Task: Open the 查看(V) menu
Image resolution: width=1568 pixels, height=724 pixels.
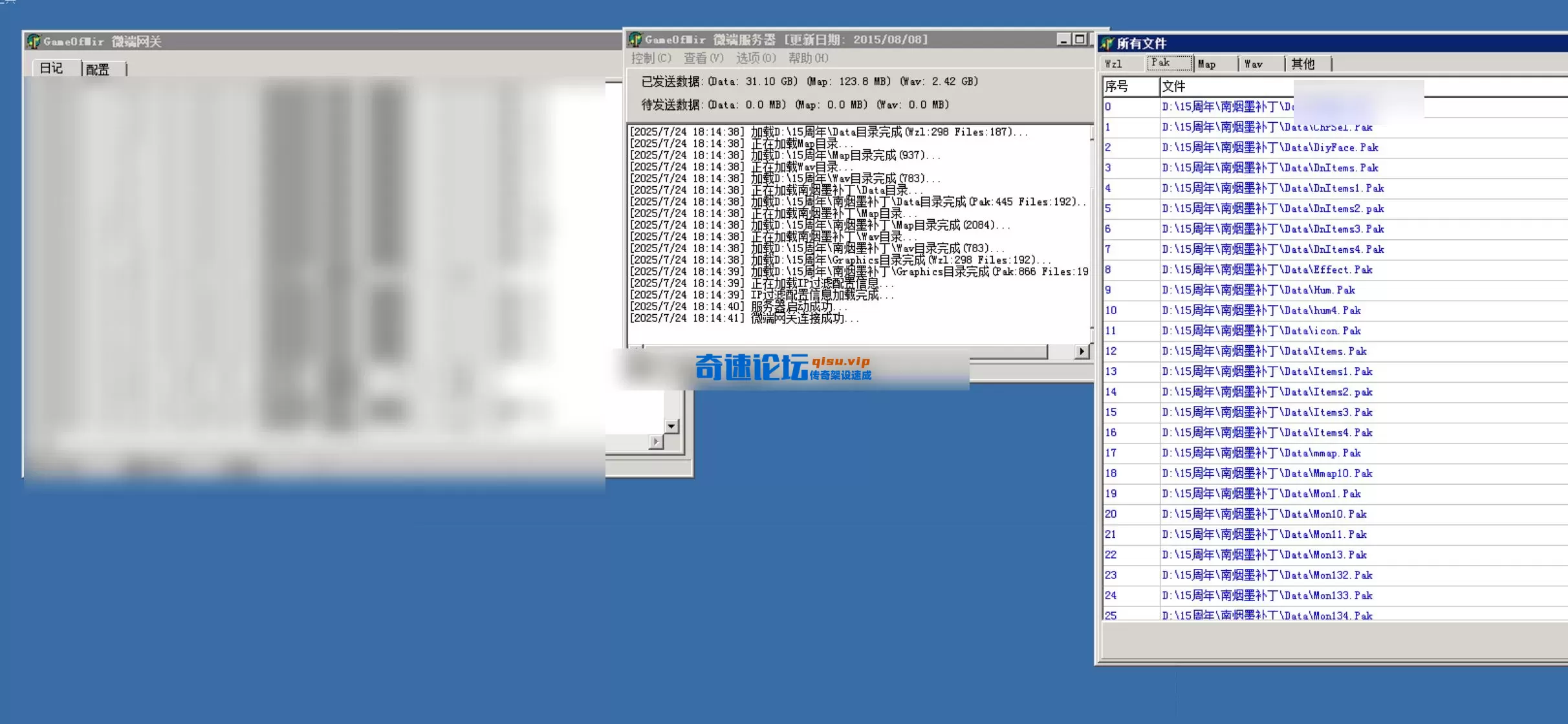Action: click(702, 58)
